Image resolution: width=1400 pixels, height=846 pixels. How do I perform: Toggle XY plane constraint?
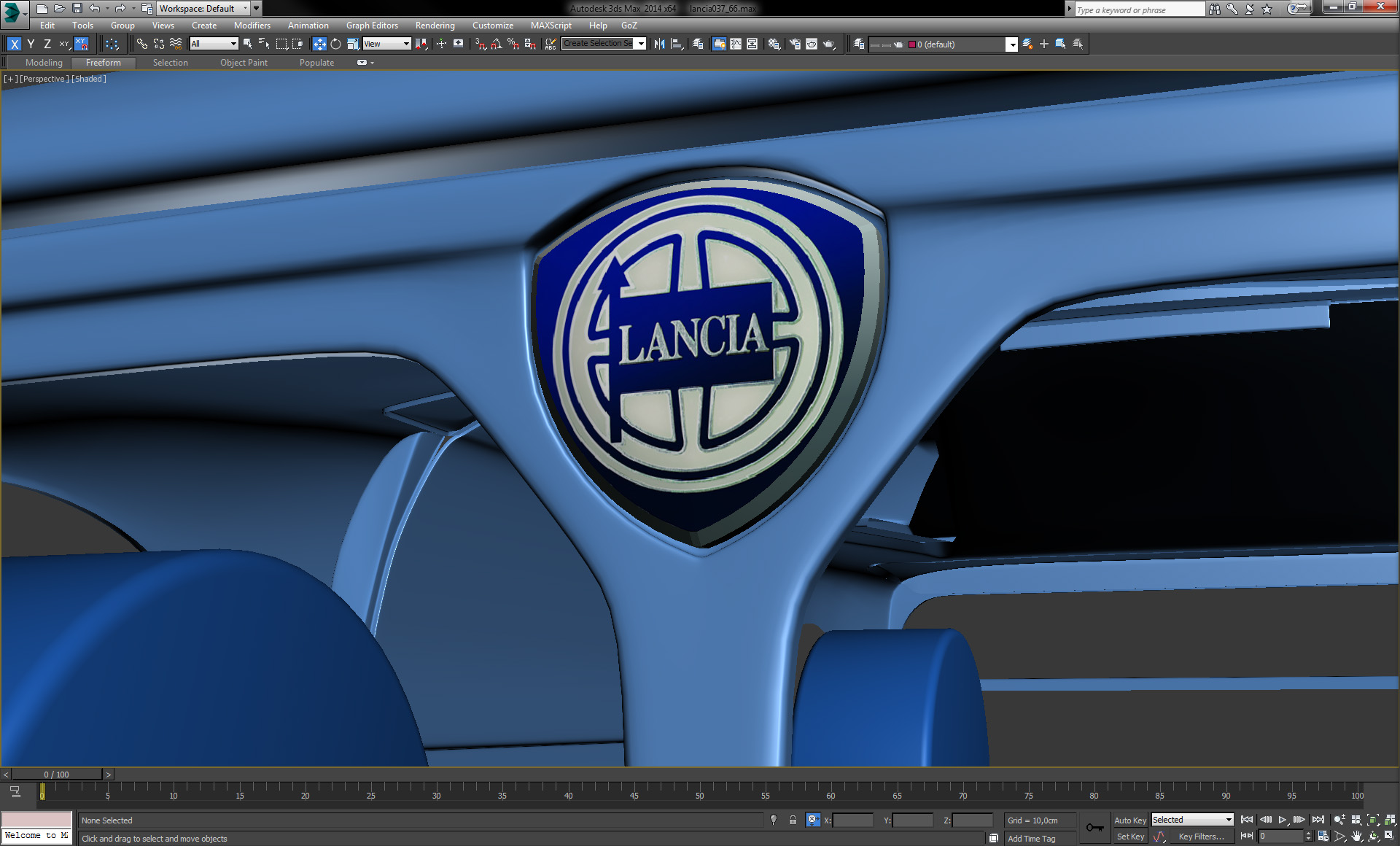[x=64, y=44]
